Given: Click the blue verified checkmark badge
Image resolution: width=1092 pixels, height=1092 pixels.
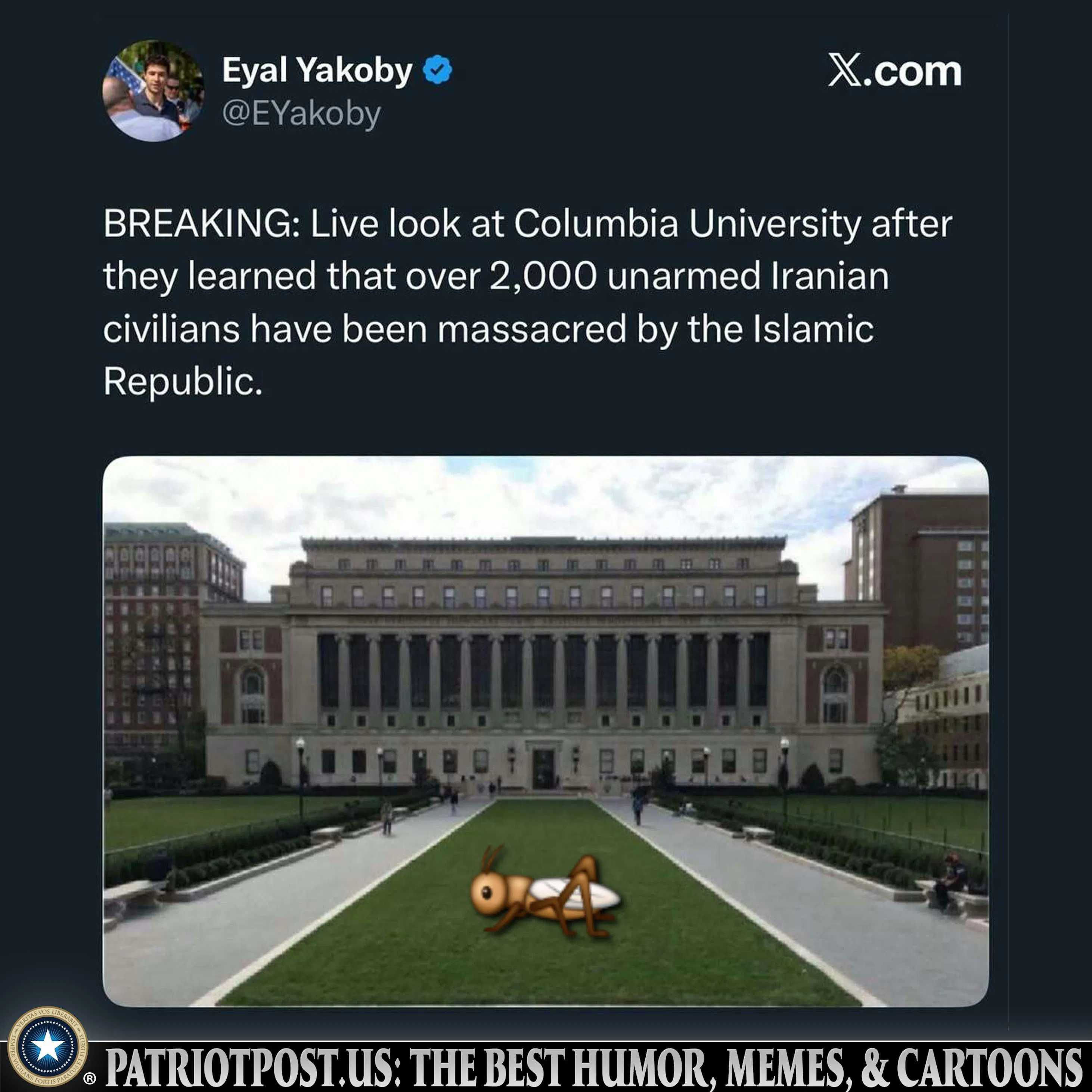Looking at the screenshot, I should tap(438, 71).
